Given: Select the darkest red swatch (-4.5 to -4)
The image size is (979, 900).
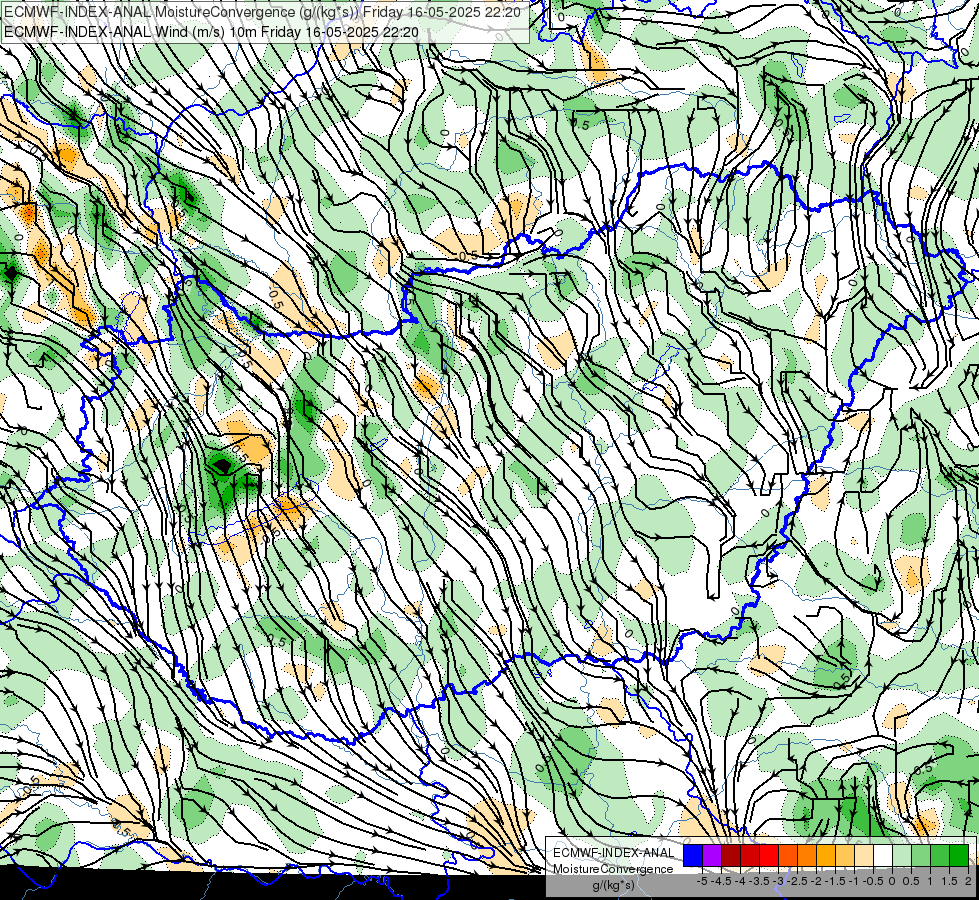Looking at the screenshot, I should coord(731,856).
